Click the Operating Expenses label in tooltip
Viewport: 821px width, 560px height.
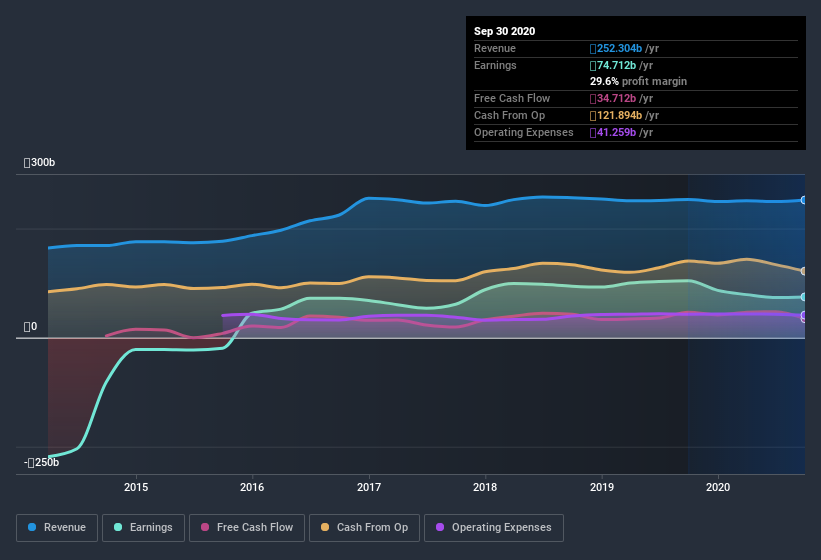[524, 132]
